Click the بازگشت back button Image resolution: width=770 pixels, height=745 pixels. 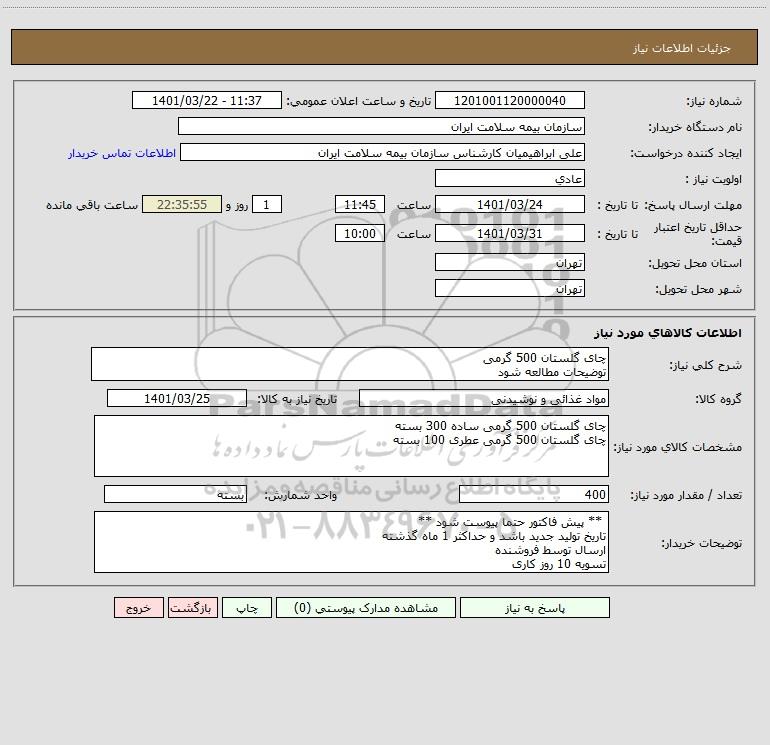coord(192,607)
